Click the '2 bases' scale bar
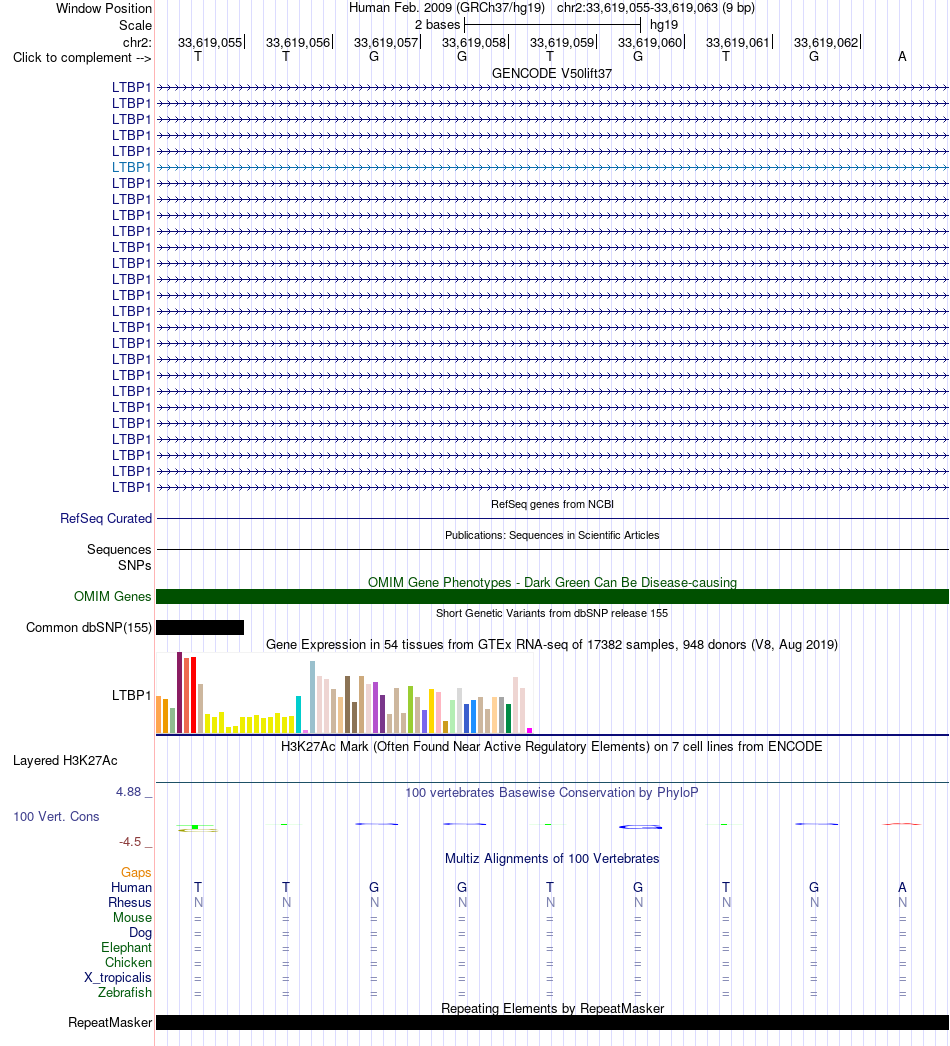 pos(552,25)
